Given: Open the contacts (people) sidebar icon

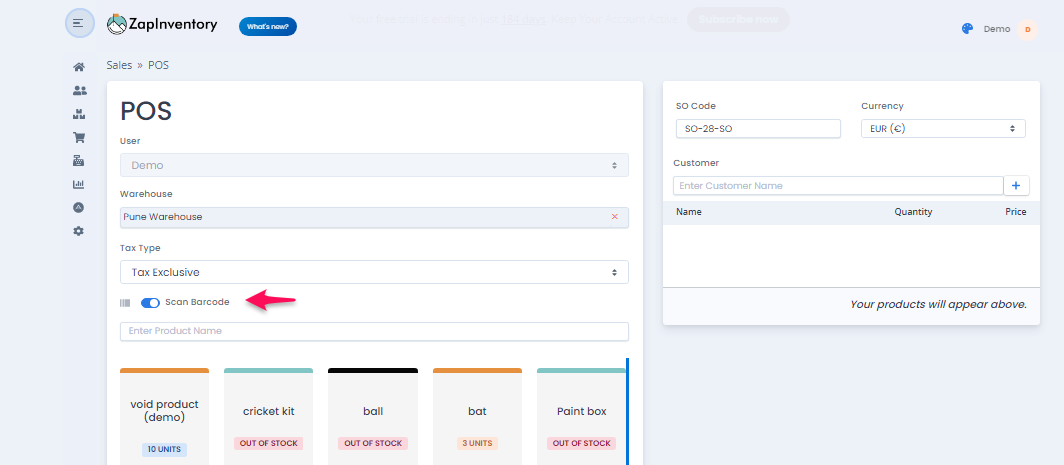Looking at the screenshot, I should (x=79, y=90).
